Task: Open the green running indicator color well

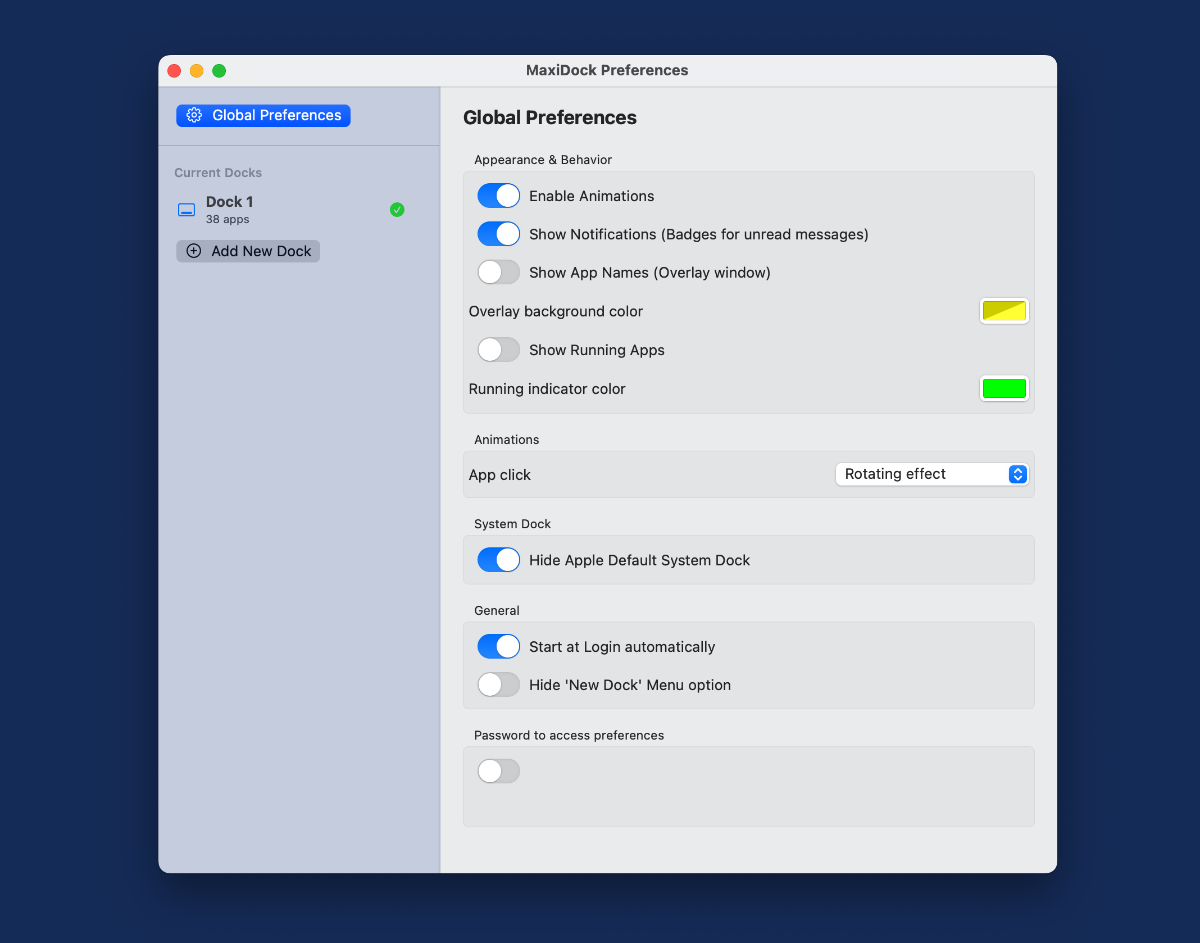Action: coord(1004,389)
